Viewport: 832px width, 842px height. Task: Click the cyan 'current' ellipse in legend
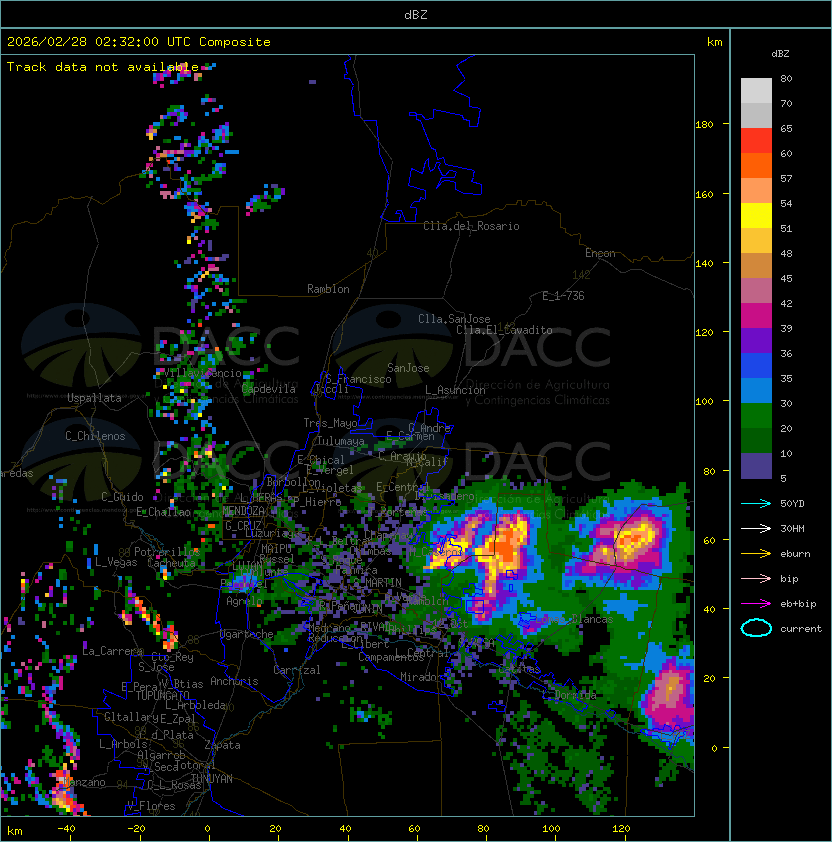point(756,628)
